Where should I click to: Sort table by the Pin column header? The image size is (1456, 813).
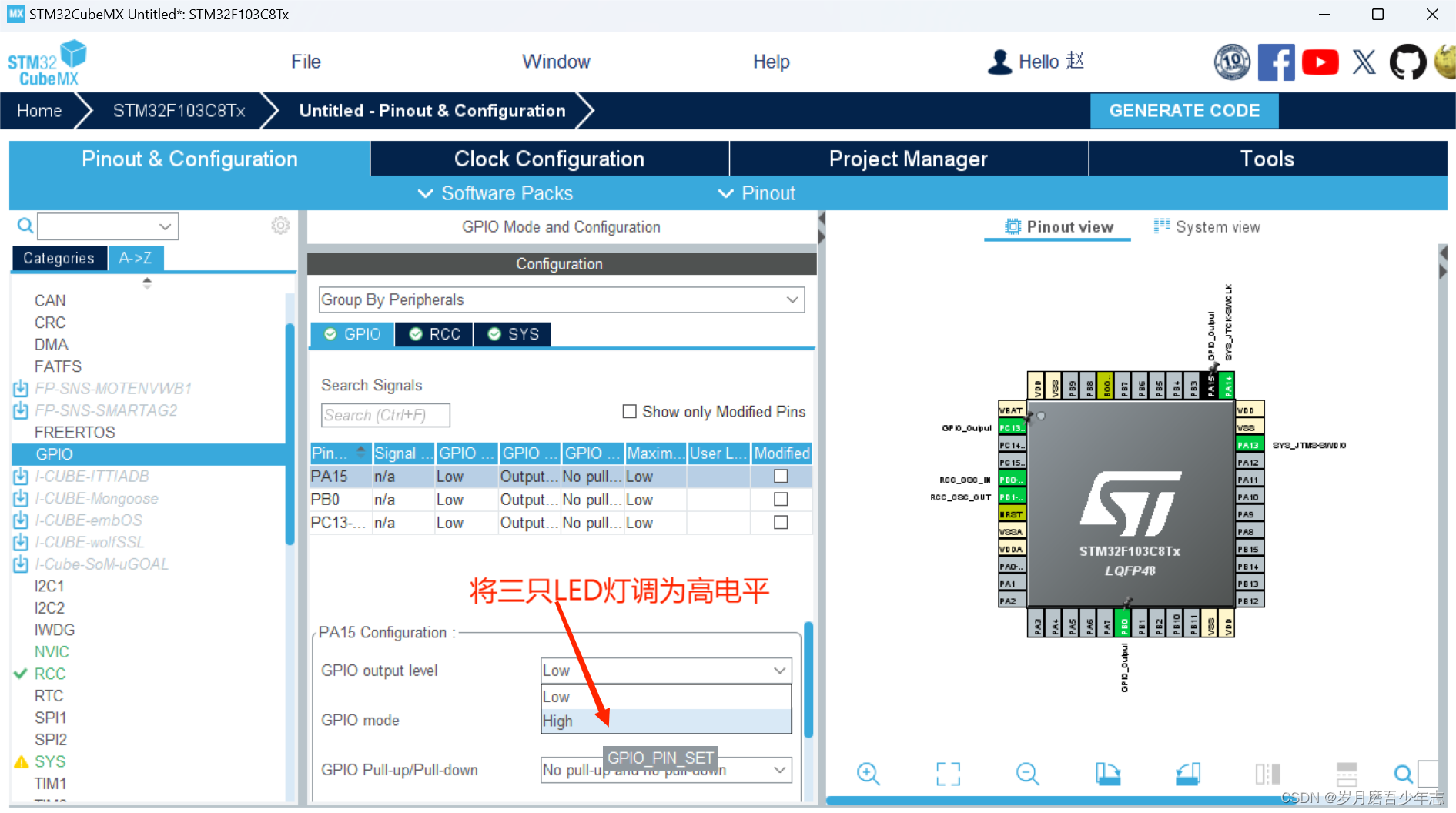pyautogui.click(x=340, y=453)
